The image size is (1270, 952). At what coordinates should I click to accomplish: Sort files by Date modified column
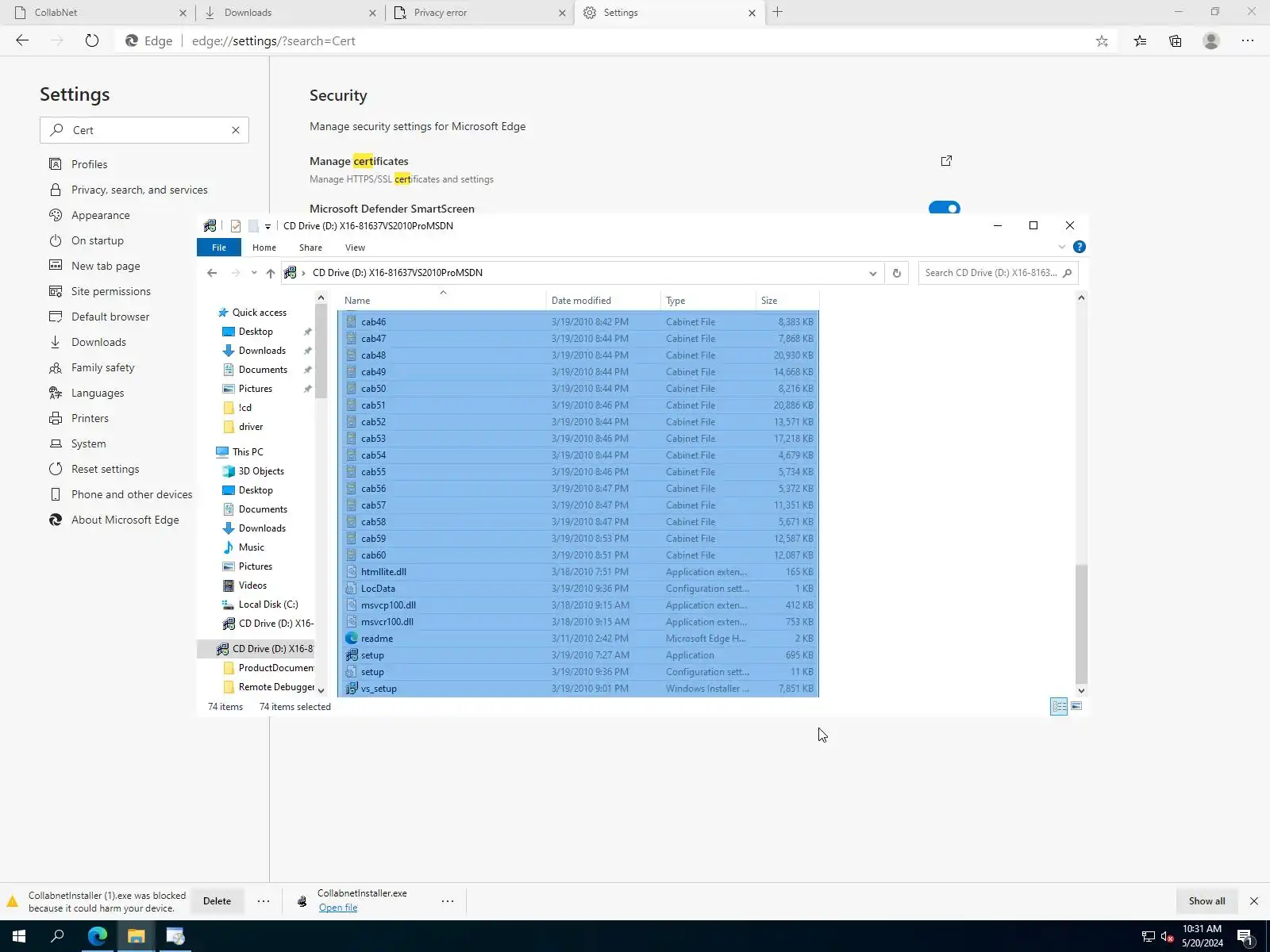603,301
